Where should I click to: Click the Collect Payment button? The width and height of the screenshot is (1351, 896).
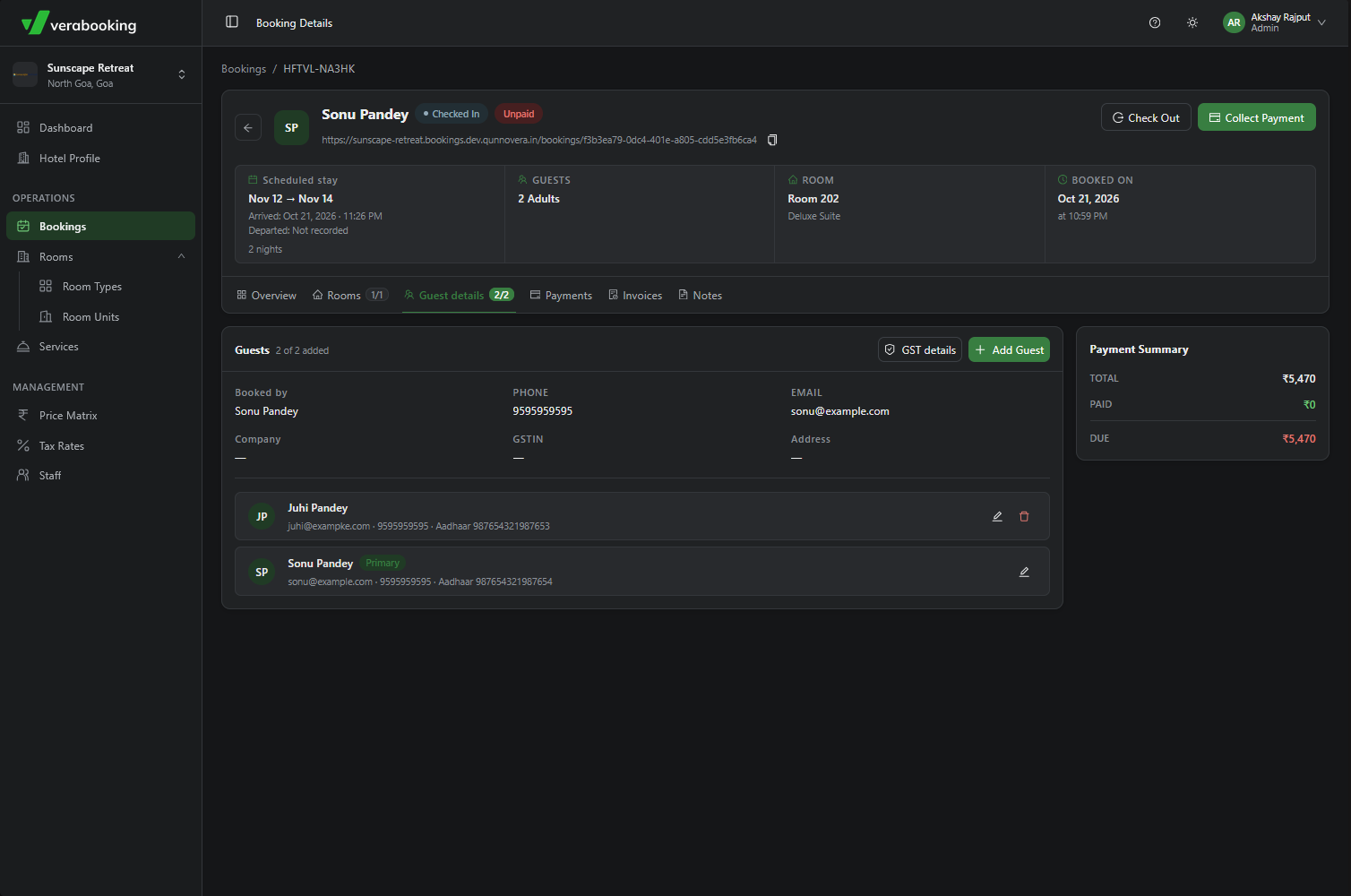[1257, 117]
